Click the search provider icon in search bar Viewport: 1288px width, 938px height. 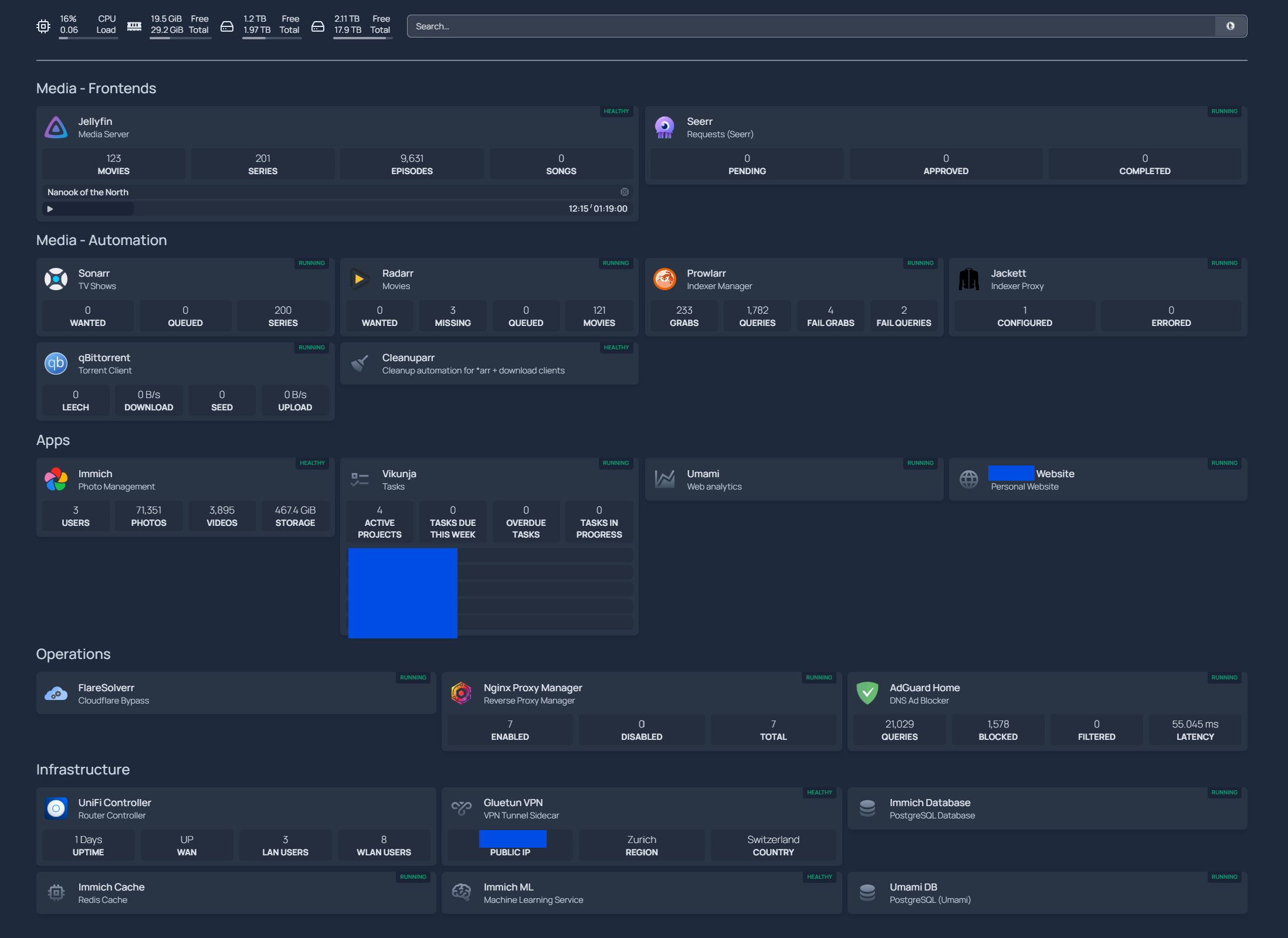(x=1231, y=26)
